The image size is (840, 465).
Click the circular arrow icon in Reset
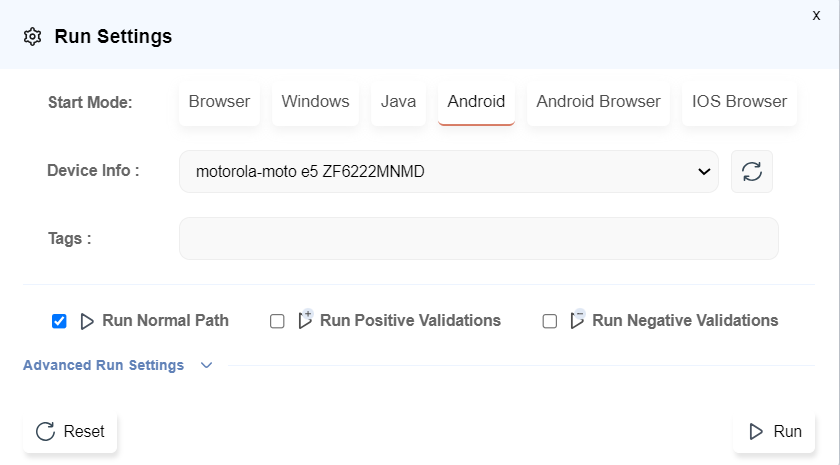pos(45,432)
